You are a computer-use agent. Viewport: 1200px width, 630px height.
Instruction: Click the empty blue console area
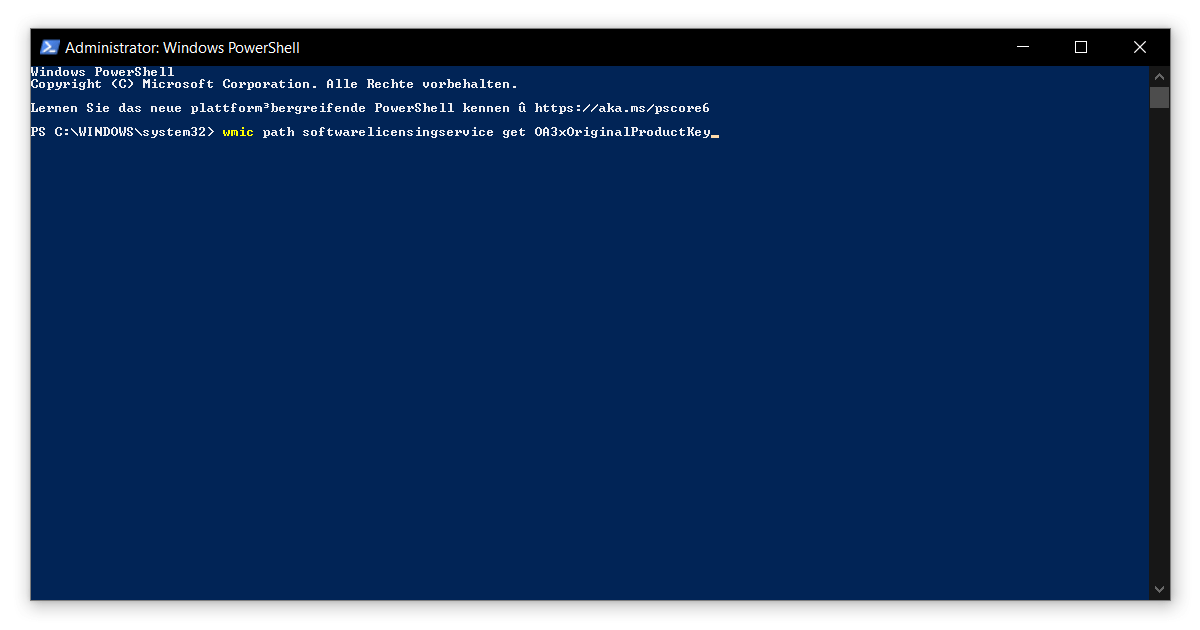[590, 370]
